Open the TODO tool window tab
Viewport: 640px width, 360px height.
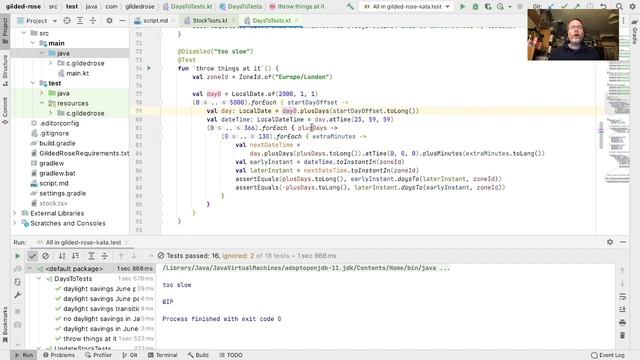point(231,355)
